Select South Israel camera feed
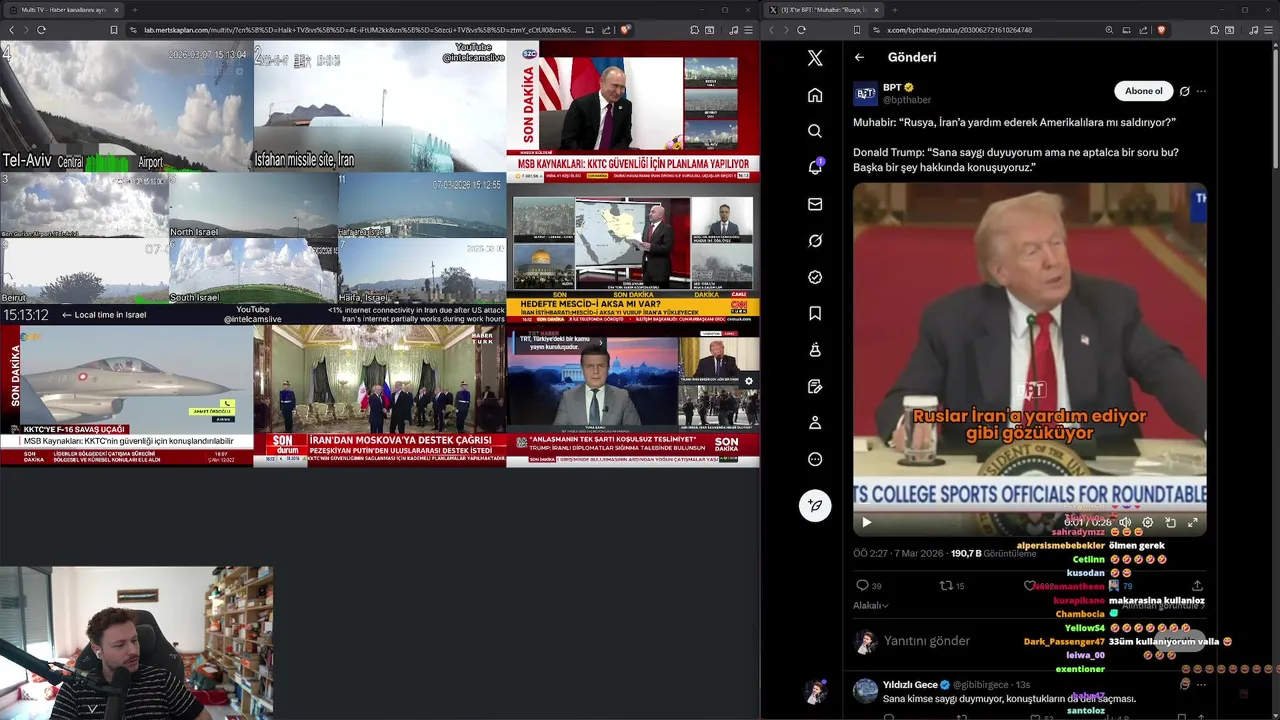The image size is (1280, 720). coord(253,271)
